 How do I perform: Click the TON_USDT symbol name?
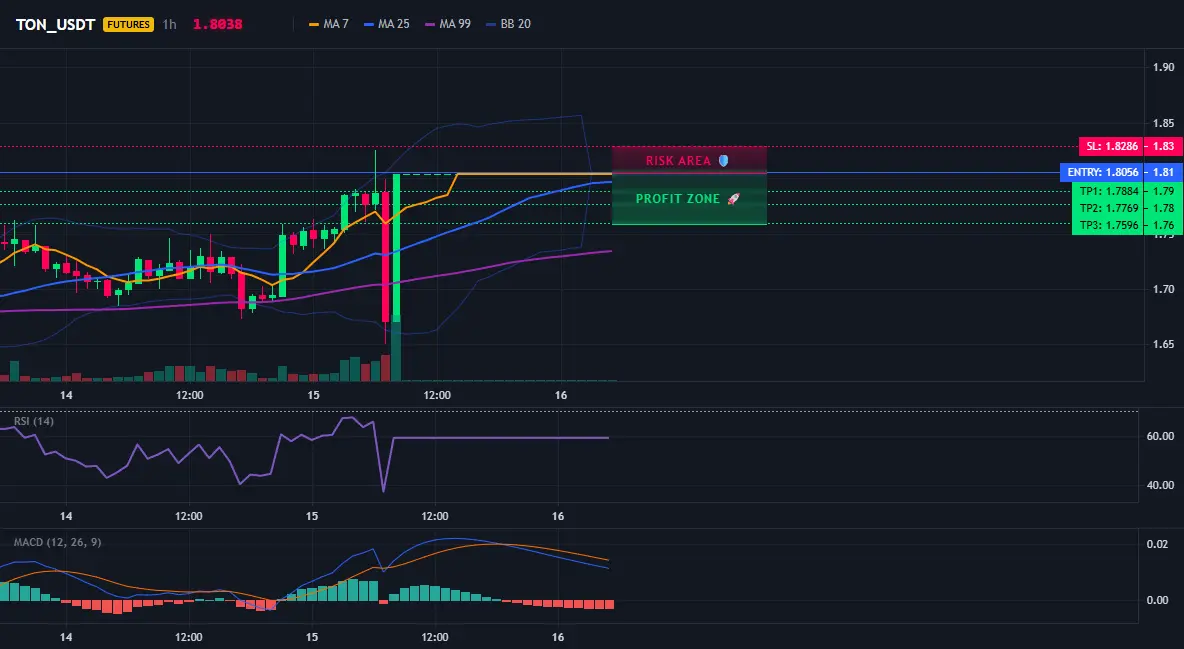(55, 24)
